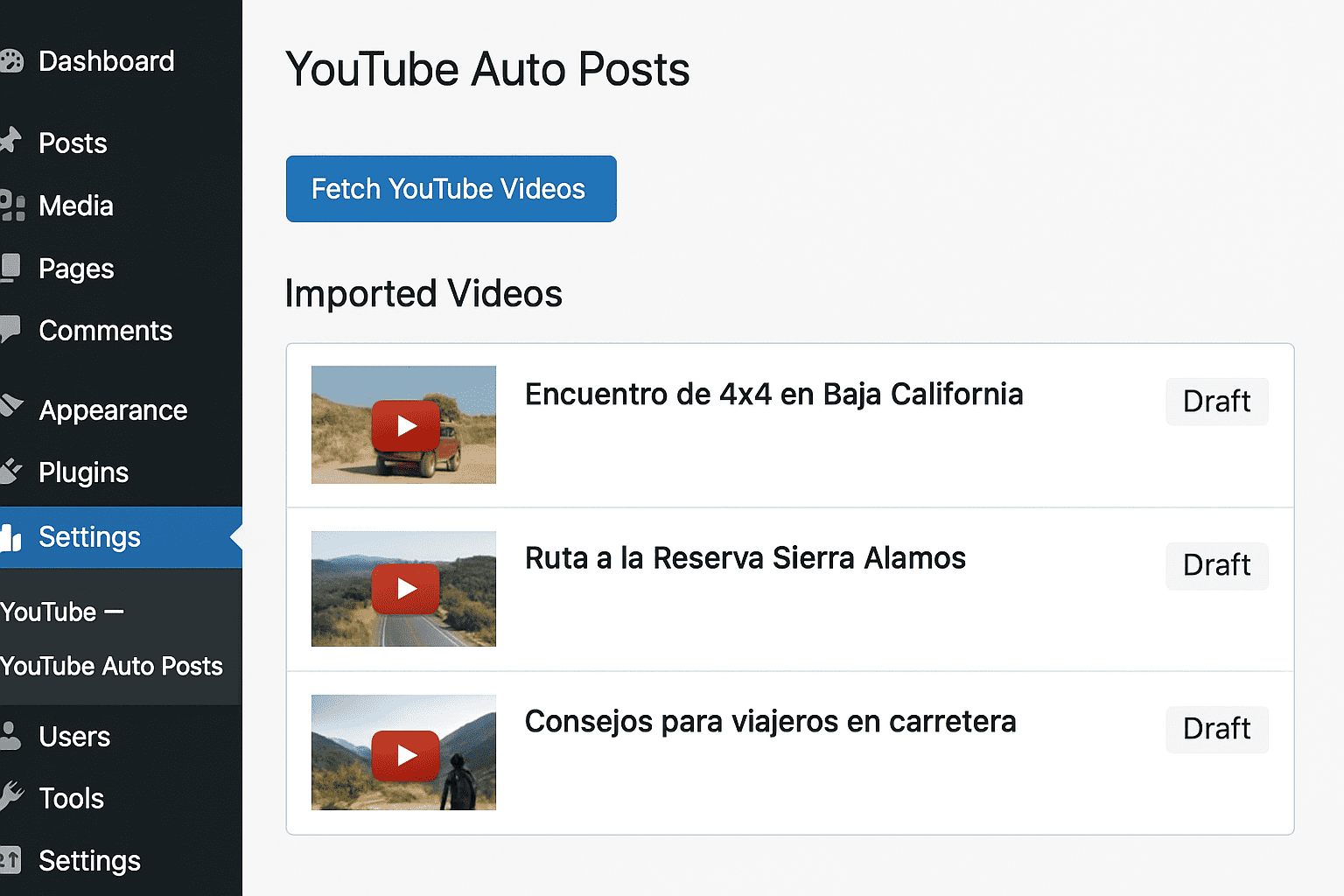Play the Consejos para viajeros video

pos(406,755)
